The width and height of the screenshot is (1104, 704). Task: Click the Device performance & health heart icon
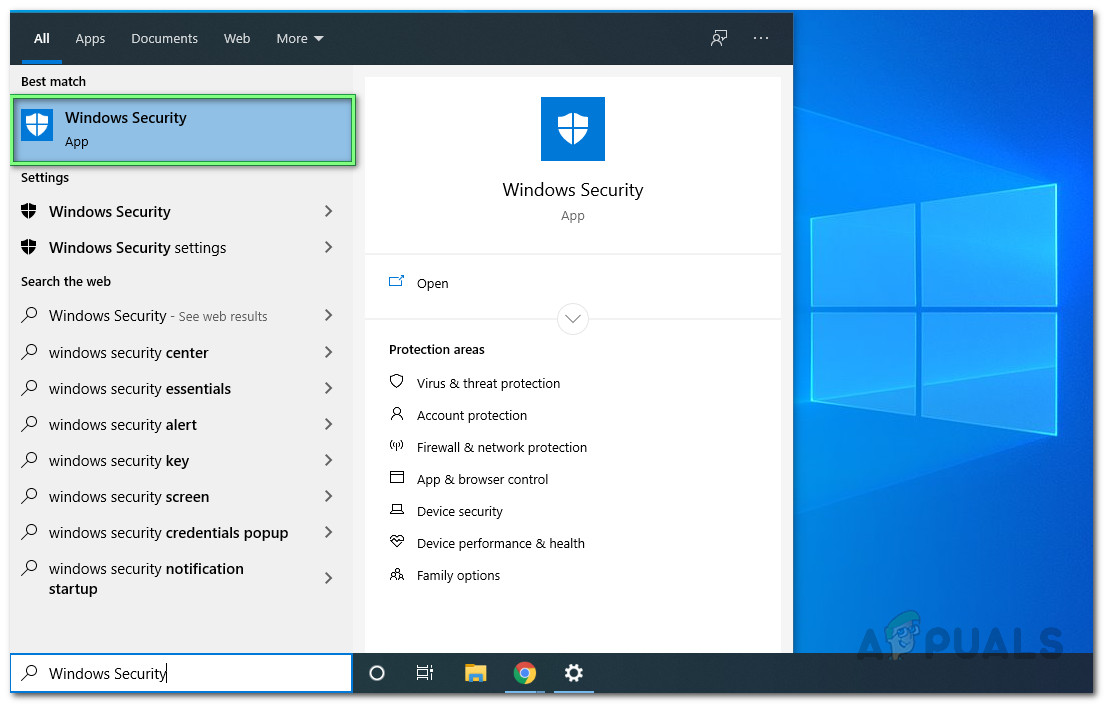click(396, 541)
